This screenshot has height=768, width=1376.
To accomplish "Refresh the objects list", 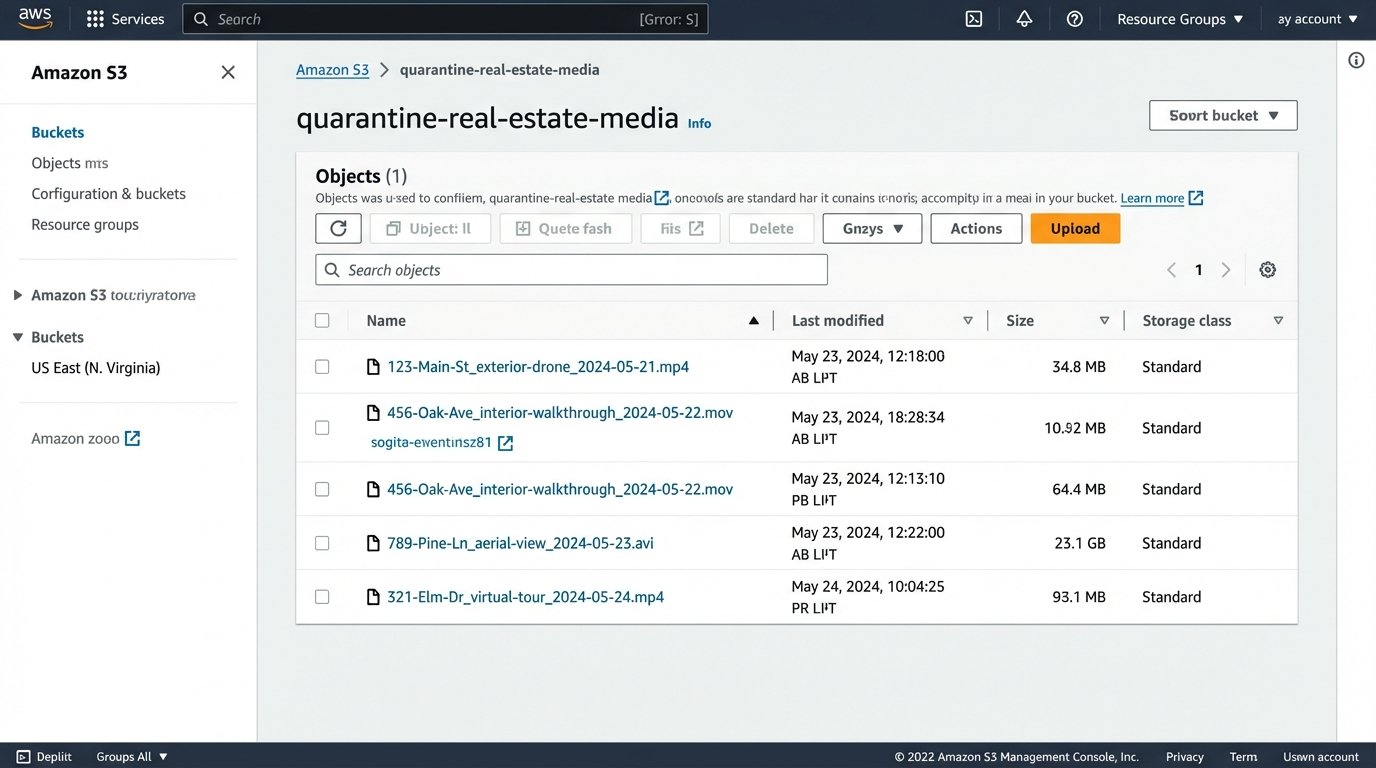I will 338,228.
